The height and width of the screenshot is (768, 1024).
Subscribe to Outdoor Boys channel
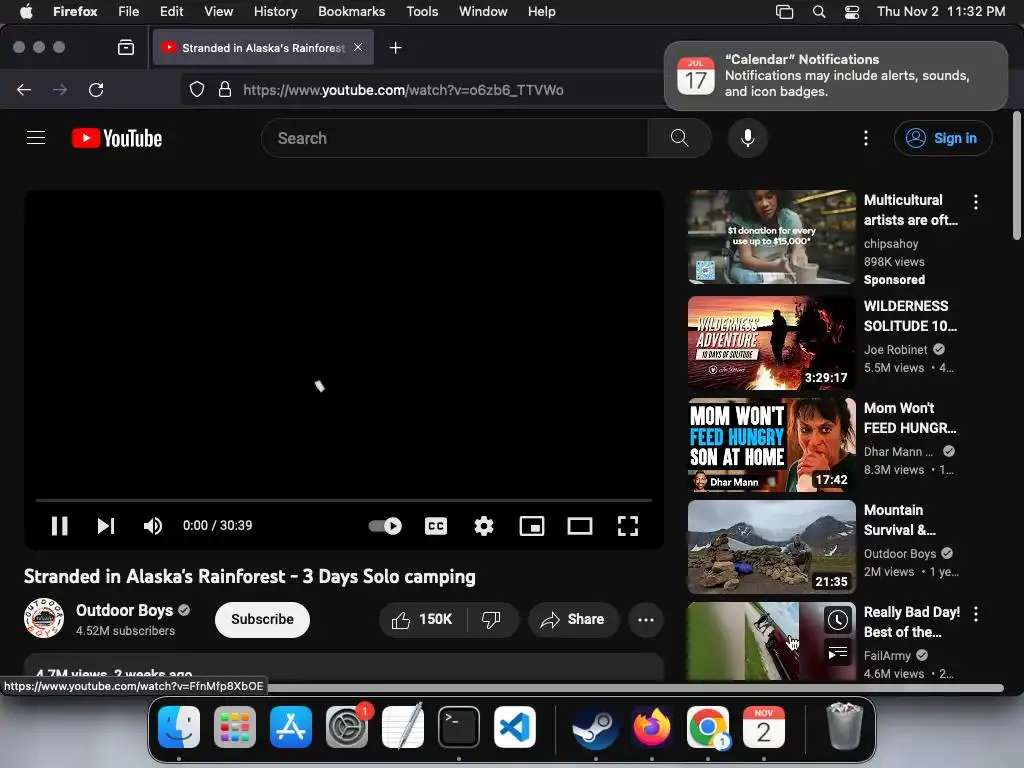[x=262, y=619]
